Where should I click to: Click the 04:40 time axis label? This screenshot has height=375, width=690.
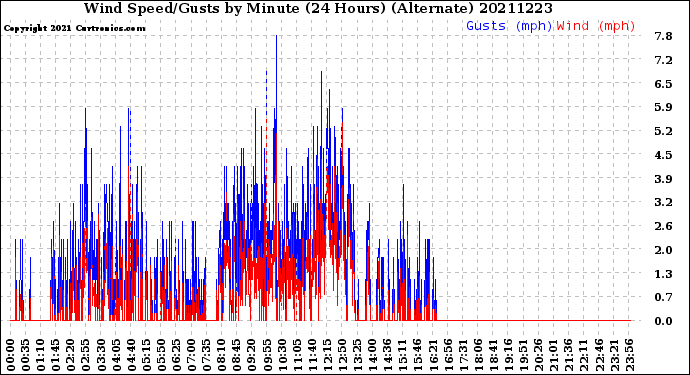132,355
